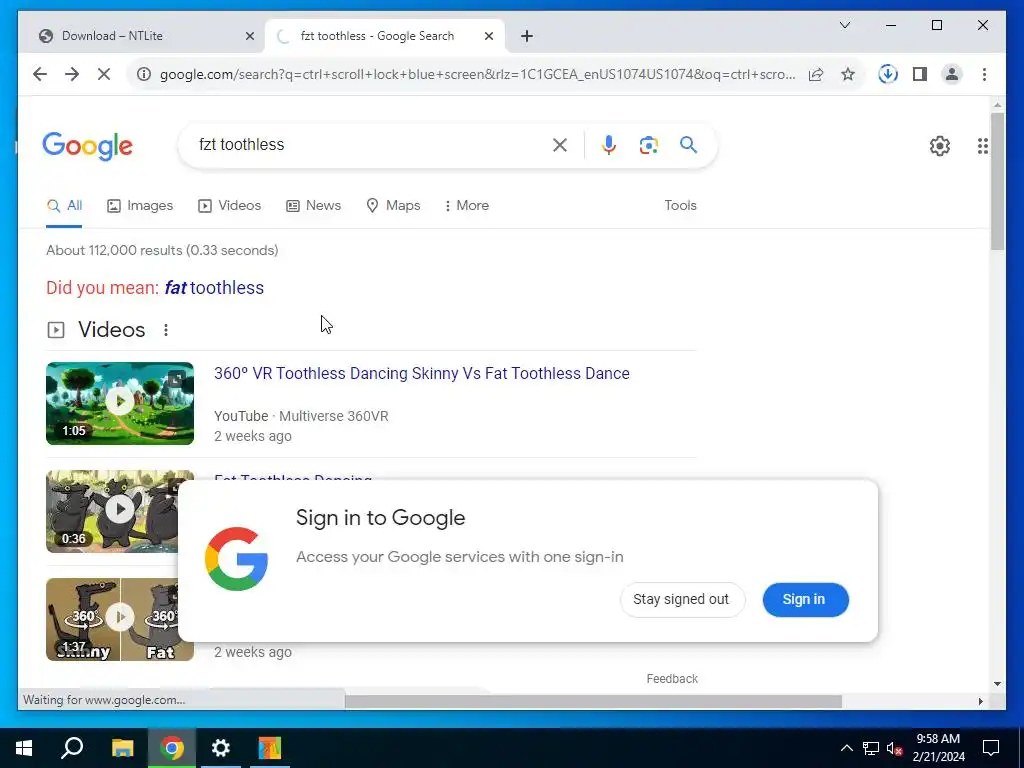Switch to the Maps results tab
This screenshot has height=768, width=1024.
pyautogui.click(x=393, y=206)
